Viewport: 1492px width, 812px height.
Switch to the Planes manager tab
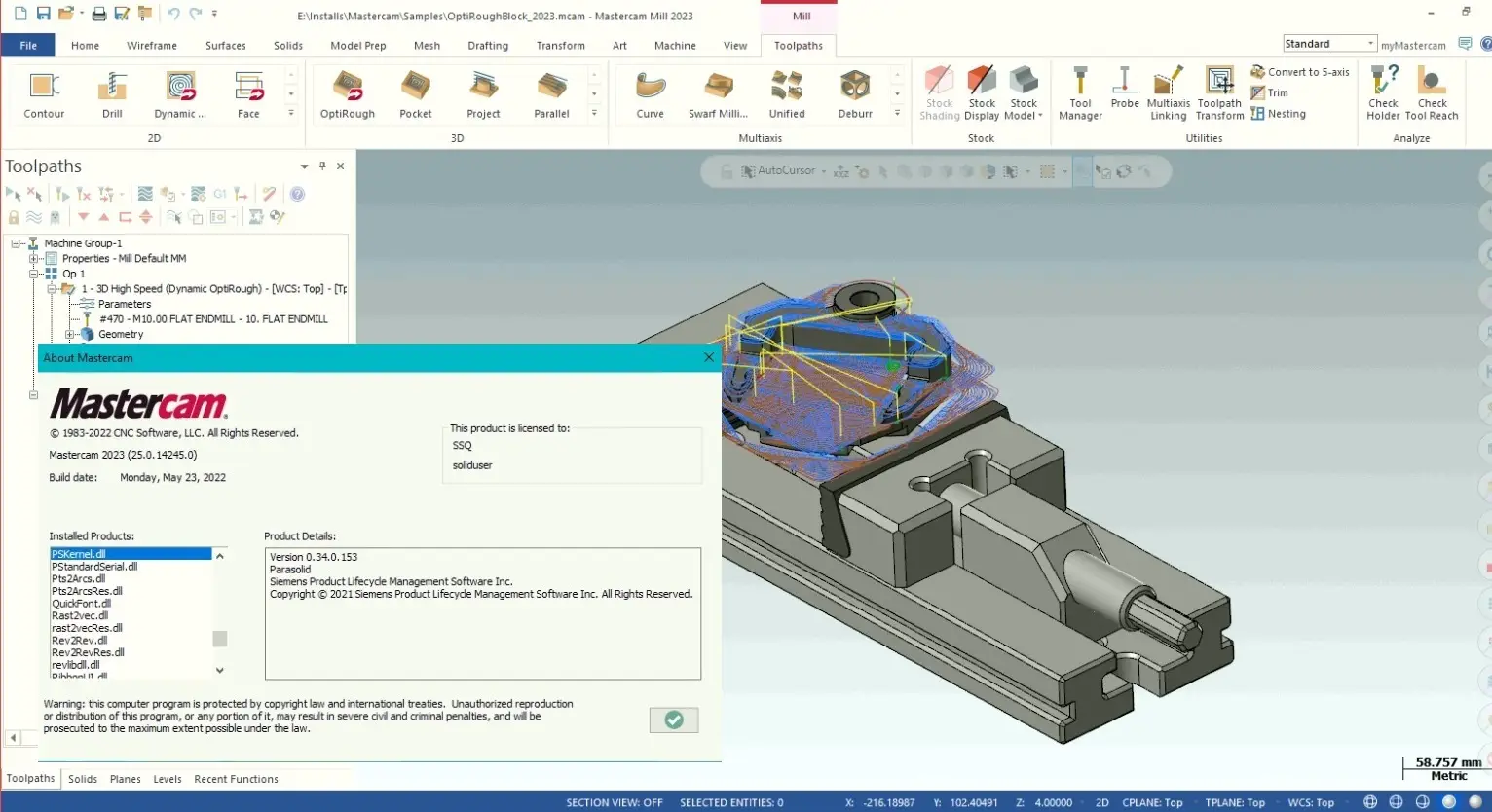(126, 779)
